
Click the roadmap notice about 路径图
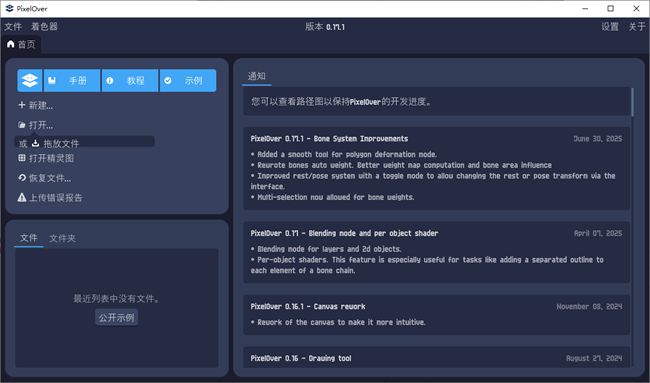(x=437, y=102)
